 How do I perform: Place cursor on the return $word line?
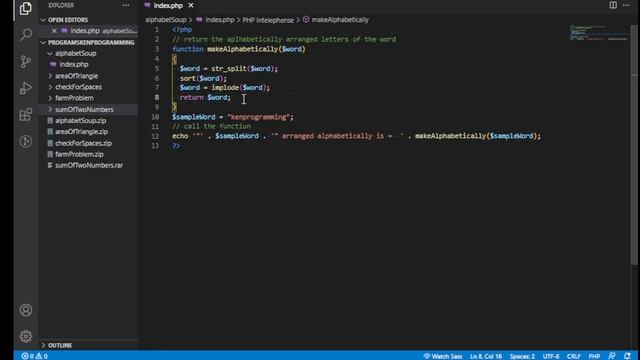pyautogui.click(x=205, y=98)
